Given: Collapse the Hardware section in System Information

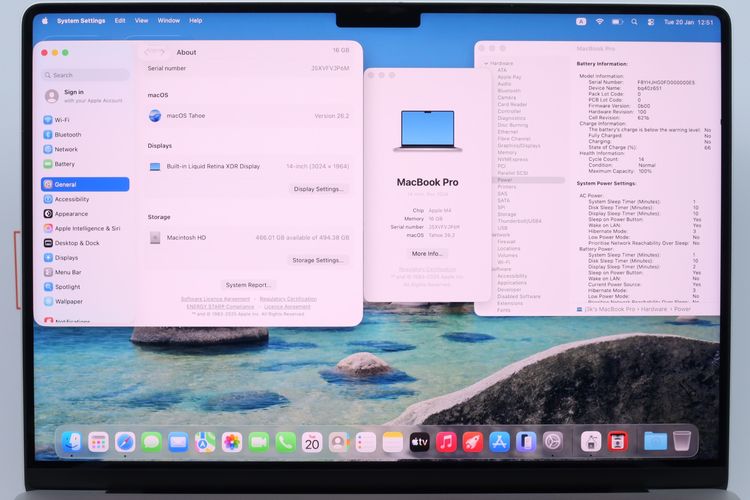Looking at the screenshot, I should click(486, 63).
